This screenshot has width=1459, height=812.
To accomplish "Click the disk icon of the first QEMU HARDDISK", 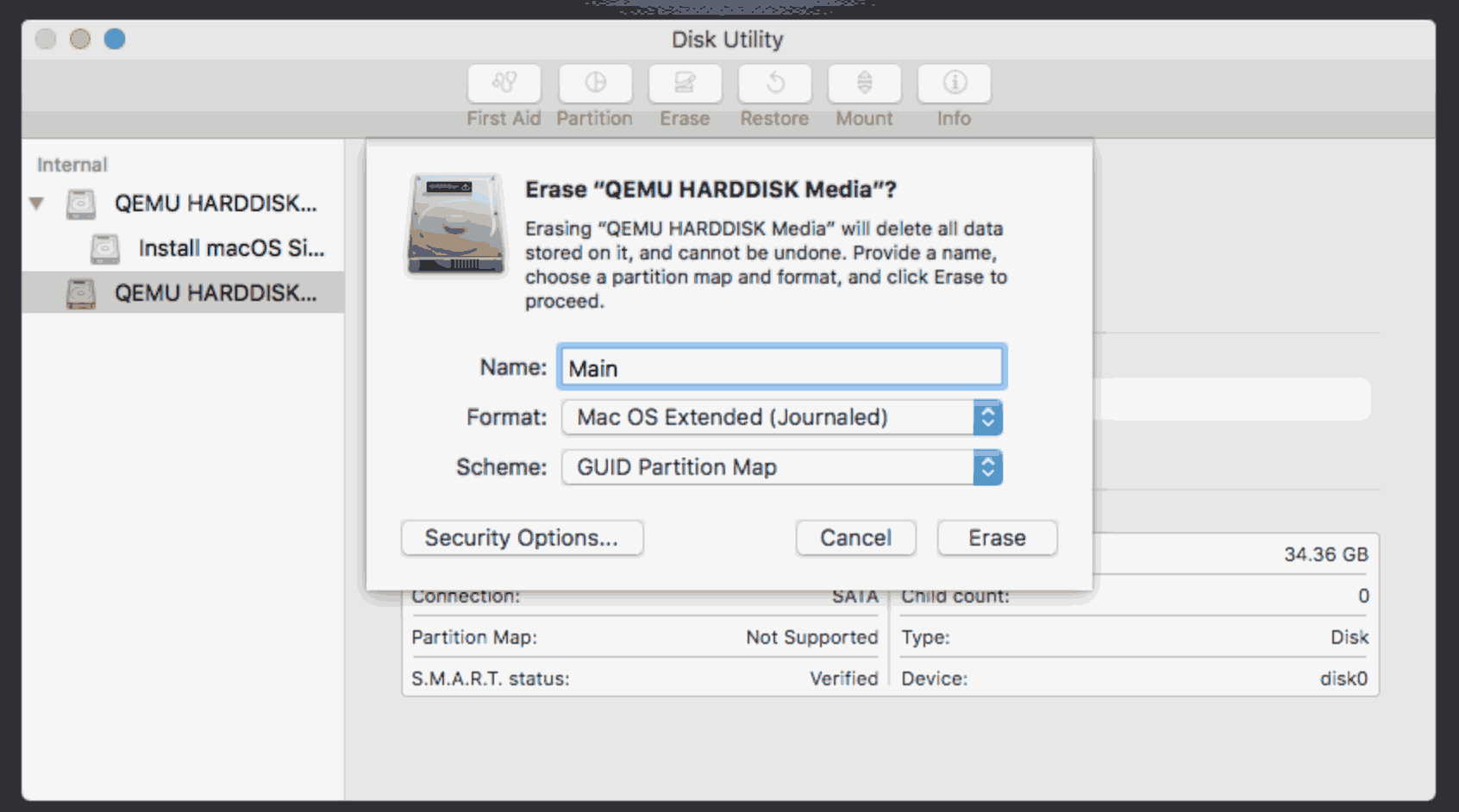I will point(81,203).
